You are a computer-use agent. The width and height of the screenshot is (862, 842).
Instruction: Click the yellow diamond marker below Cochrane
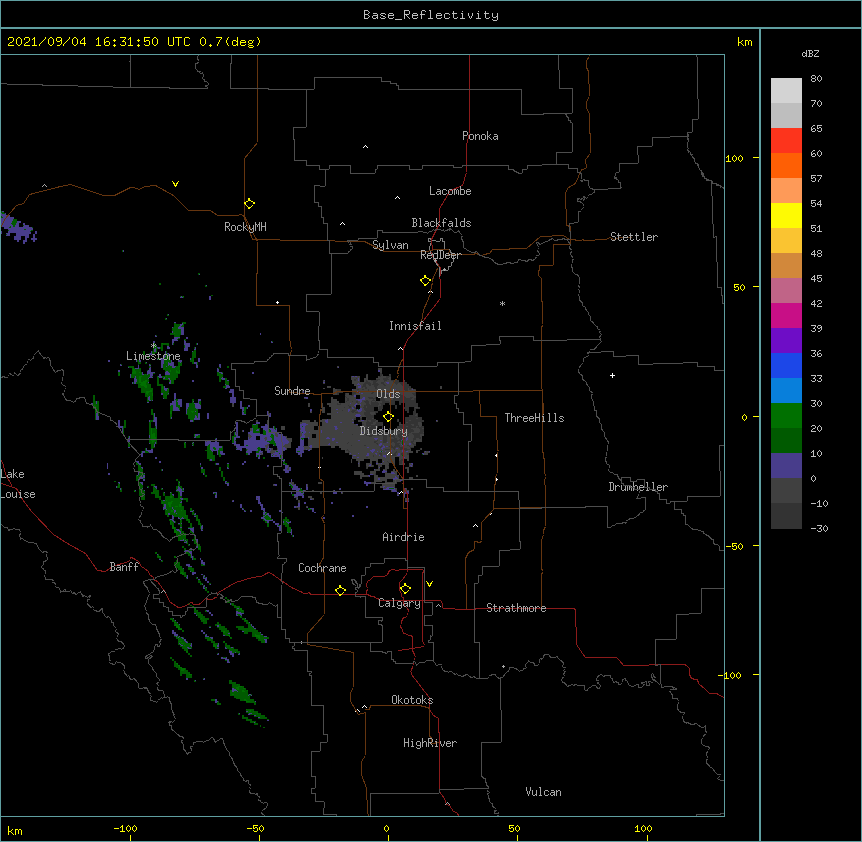point(340,590)
